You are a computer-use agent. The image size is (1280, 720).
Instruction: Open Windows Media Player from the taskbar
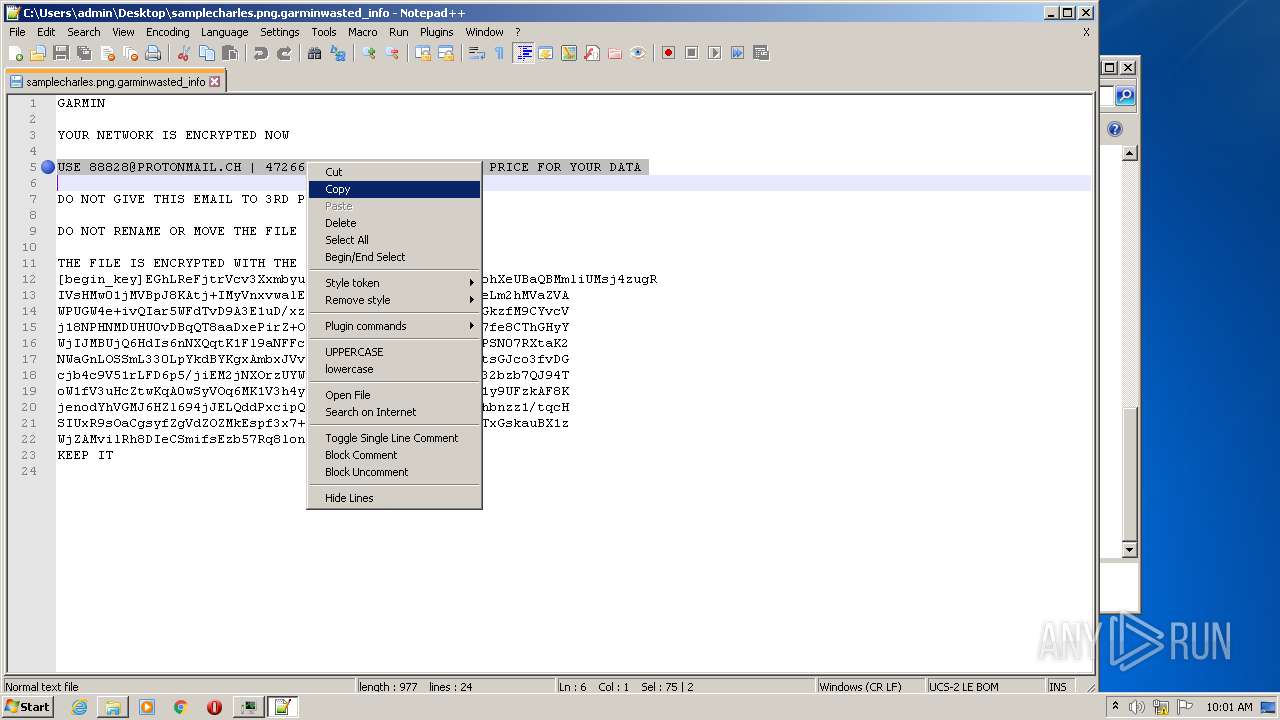point(147,707)
